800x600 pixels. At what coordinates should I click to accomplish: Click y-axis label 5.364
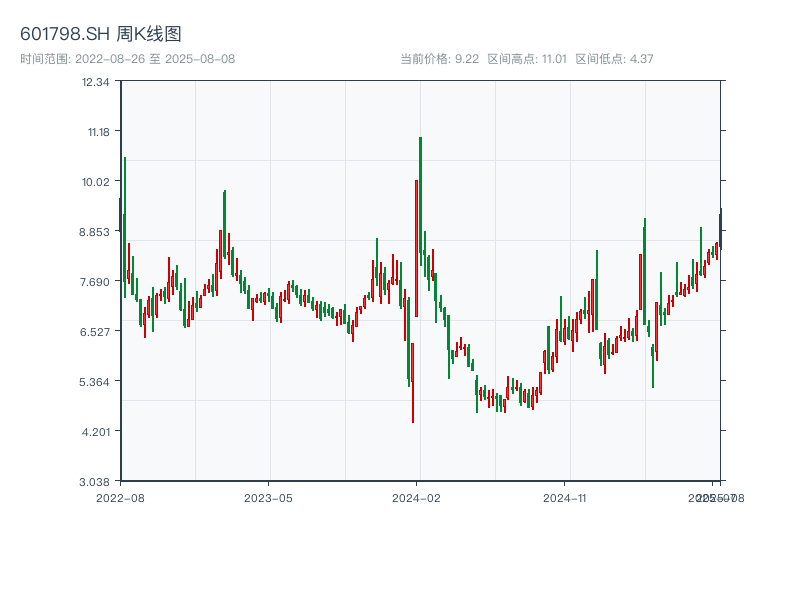[x=94, y=382]
